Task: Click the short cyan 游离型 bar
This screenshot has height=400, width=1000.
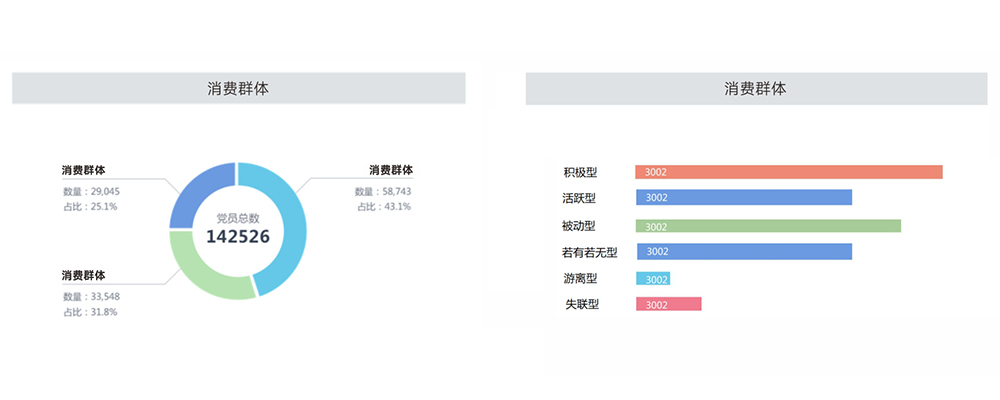Action: click(x=653, y=279)
